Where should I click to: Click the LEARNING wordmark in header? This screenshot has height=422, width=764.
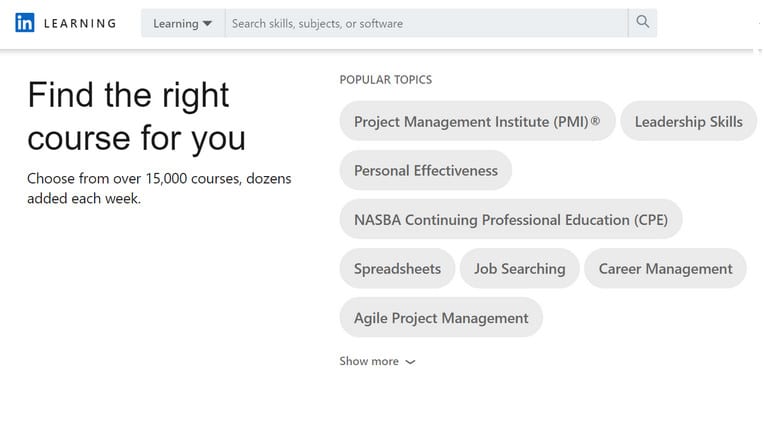pyautogui.click(x=80, y=23)
